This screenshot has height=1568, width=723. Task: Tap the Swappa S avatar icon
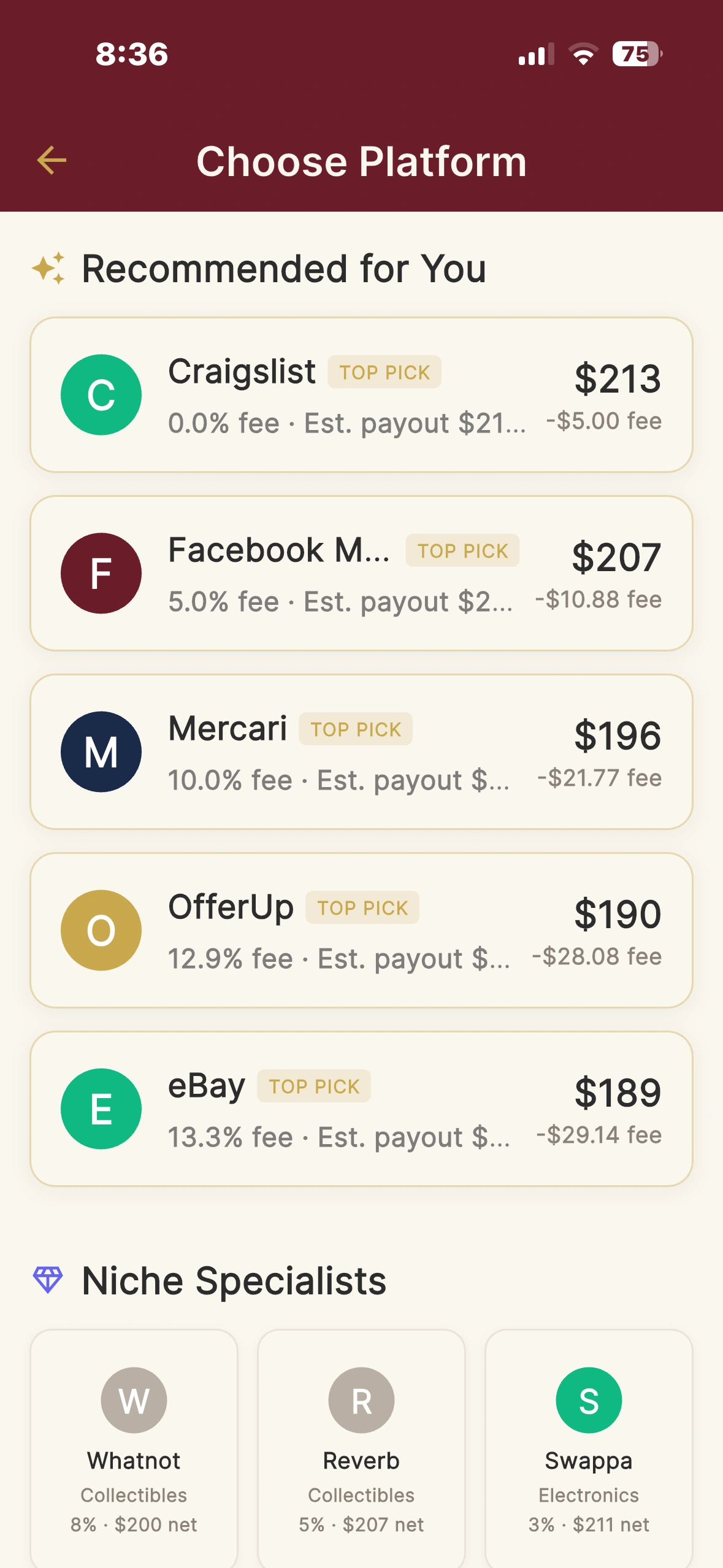pos(589,1400)
